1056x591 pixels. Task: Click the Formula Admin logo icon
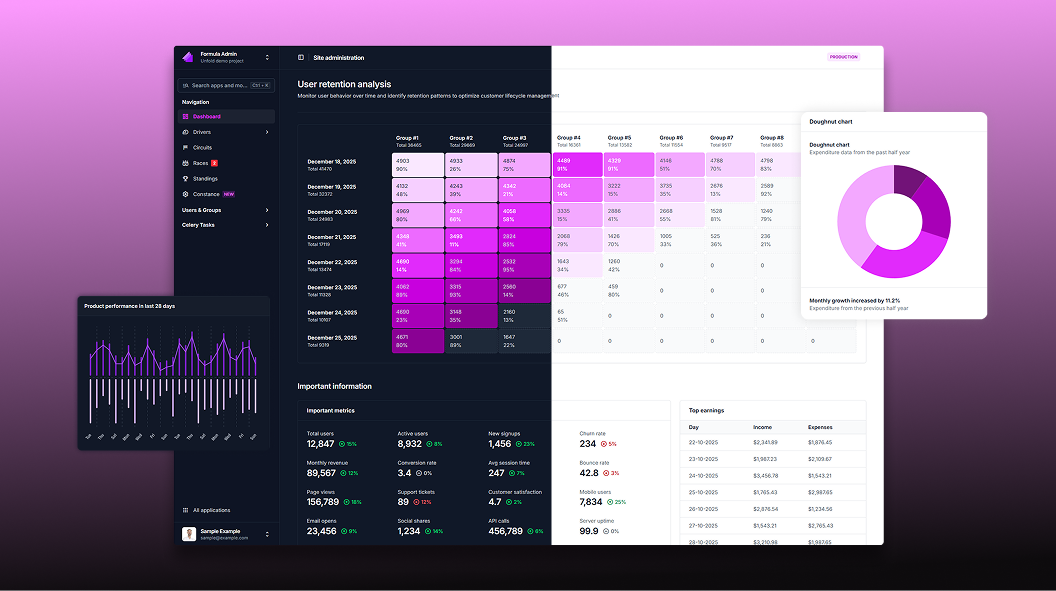click(187, 57)
